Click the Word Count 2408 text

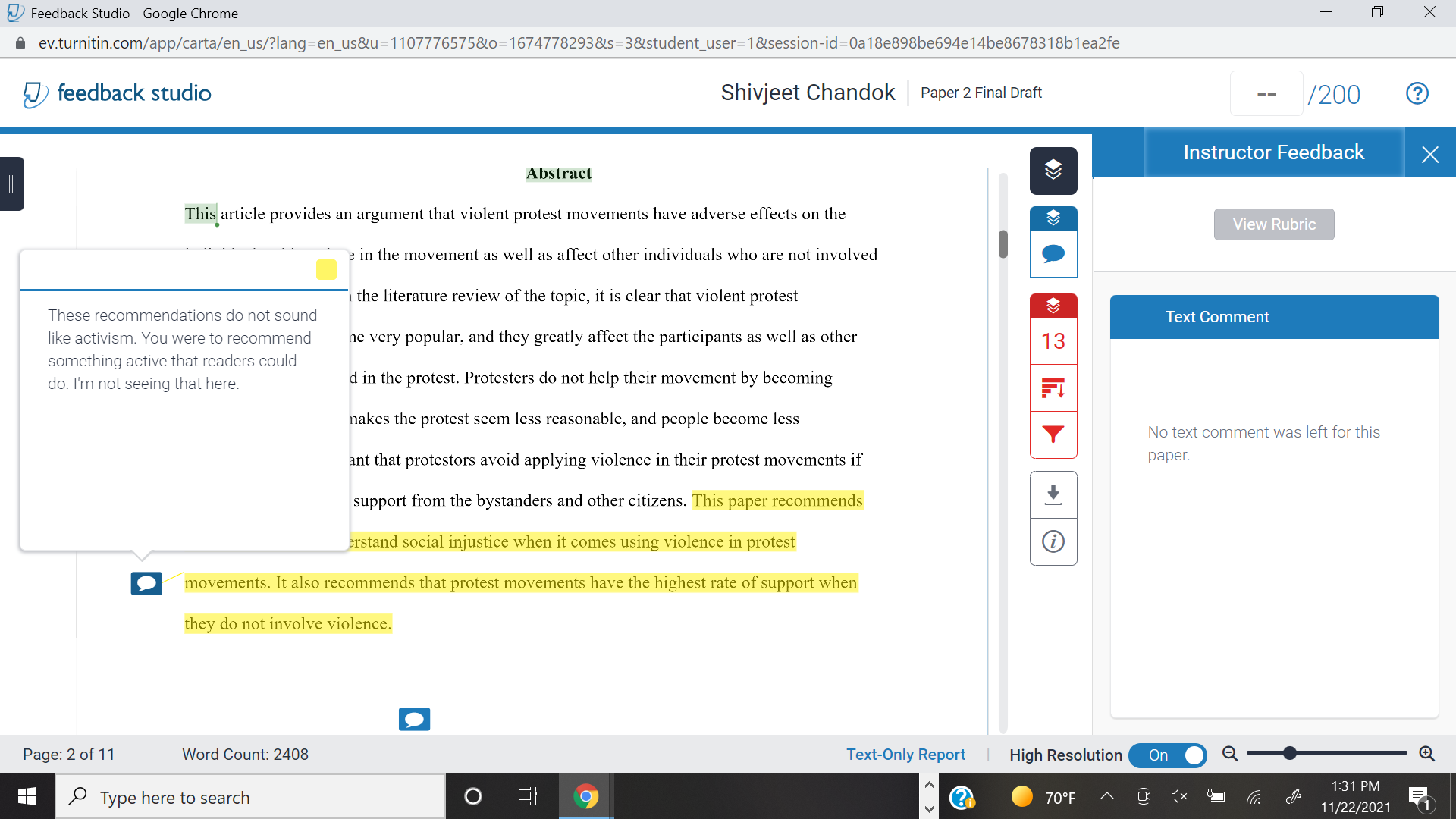(x=245, y=755)
